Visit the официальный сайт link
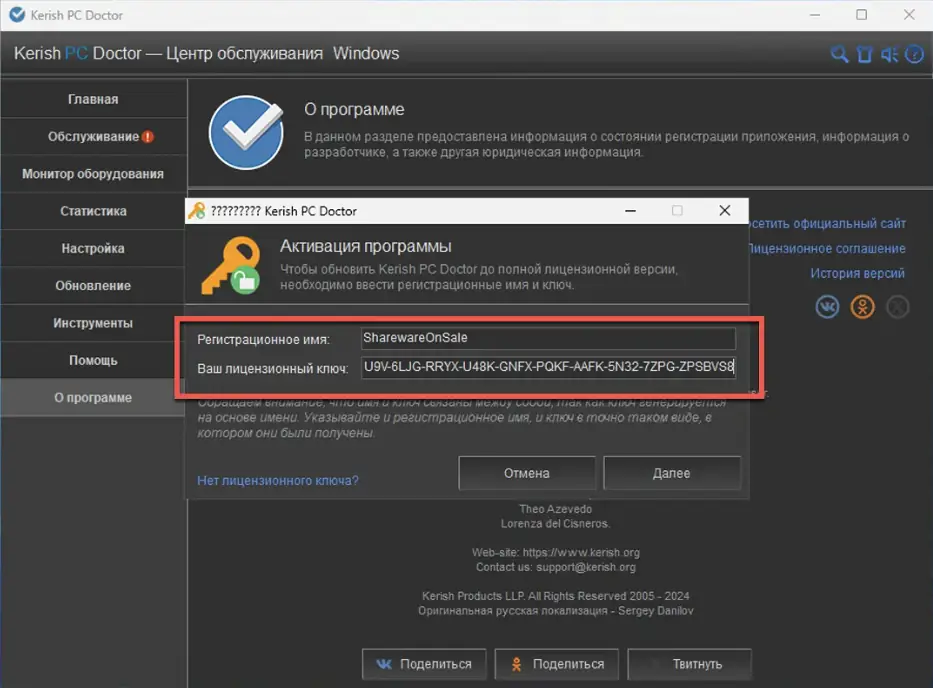Viewport: 933px width, 688px height. click(x=827, y=224)
